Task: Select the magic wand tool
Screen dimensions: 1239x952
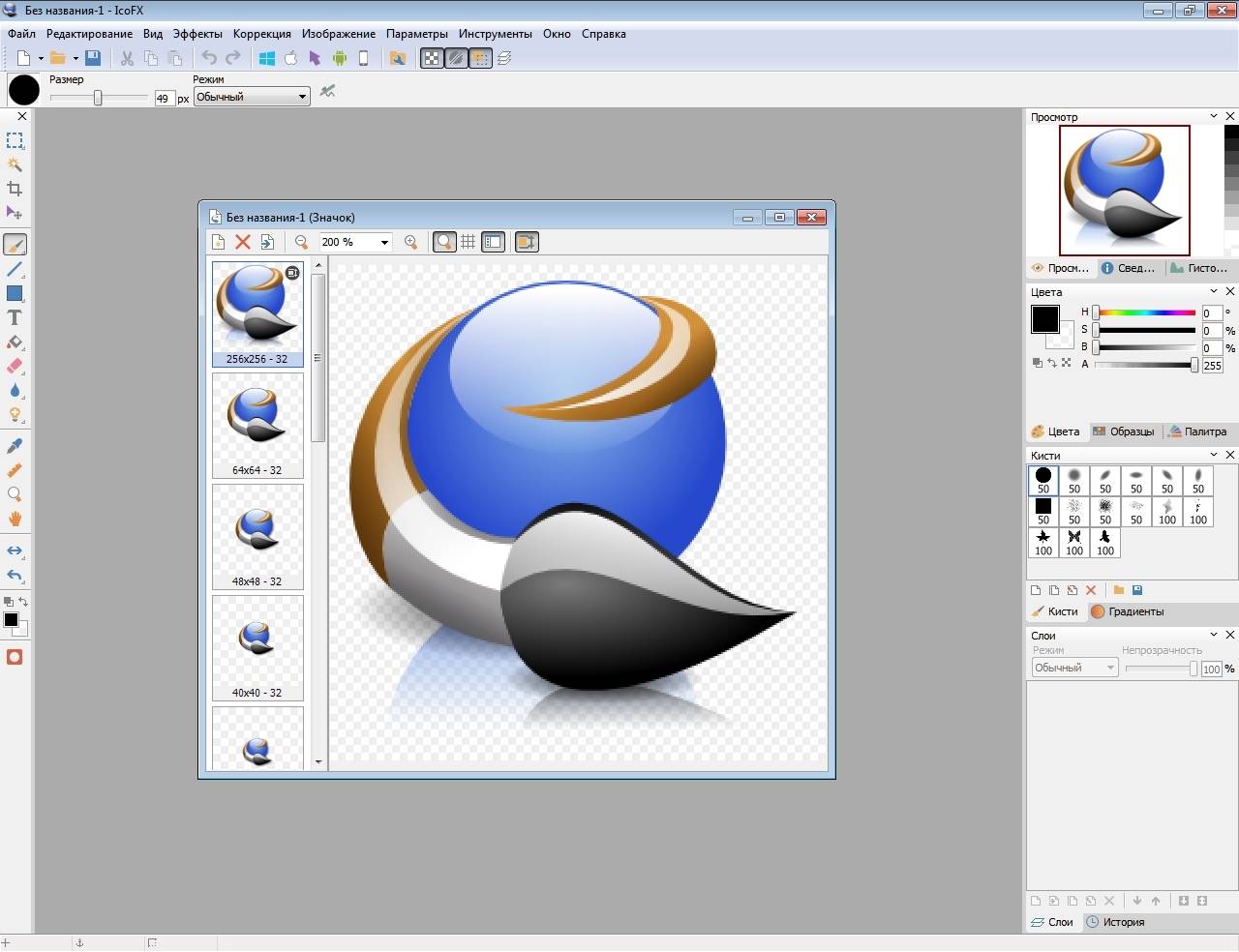Action: pos(15,165)
